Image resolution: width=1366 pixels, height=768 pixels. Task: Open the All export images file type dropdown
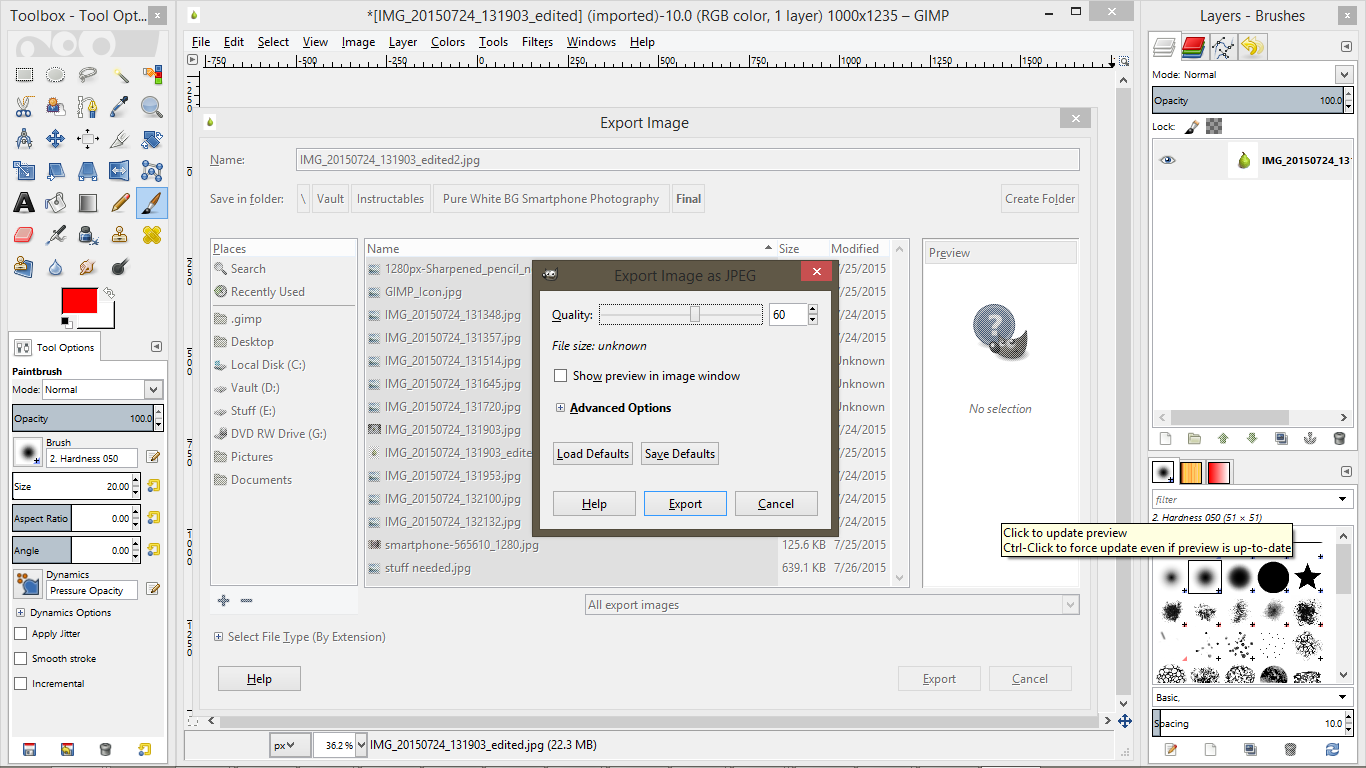[1069, 604]
